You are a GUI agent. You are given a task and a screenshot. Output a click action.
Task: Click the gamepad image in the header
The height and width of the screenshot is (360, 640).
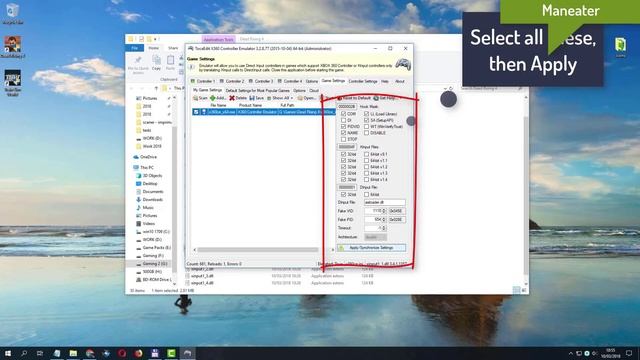pyautogui.click(x=403, y=64)
